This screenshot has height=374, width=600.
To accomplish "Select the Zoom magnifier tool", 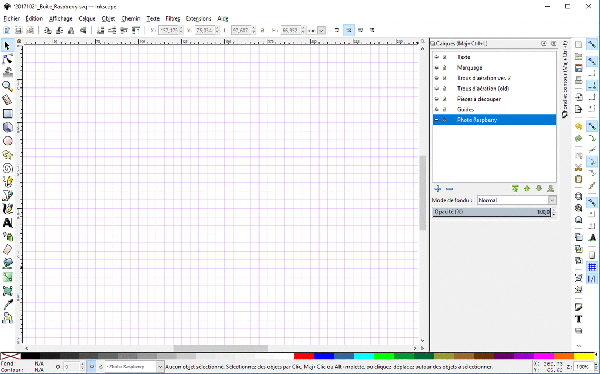I will pos(7,86).
